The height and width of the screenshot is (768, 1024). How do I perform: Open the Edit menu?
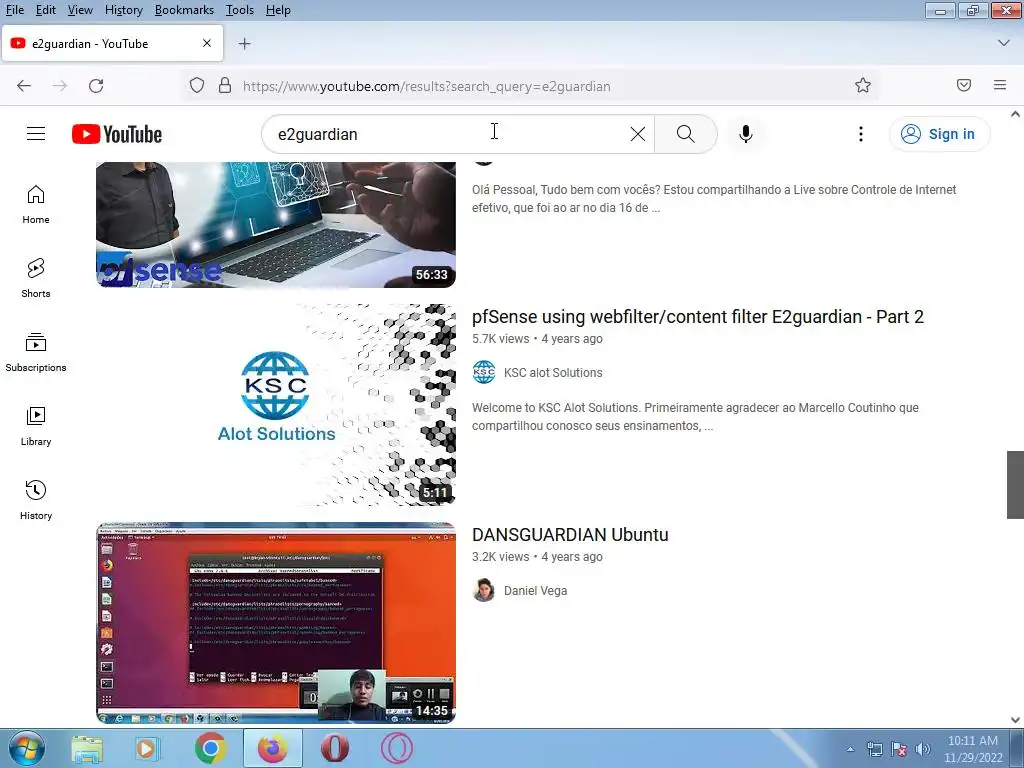point(45,10)
